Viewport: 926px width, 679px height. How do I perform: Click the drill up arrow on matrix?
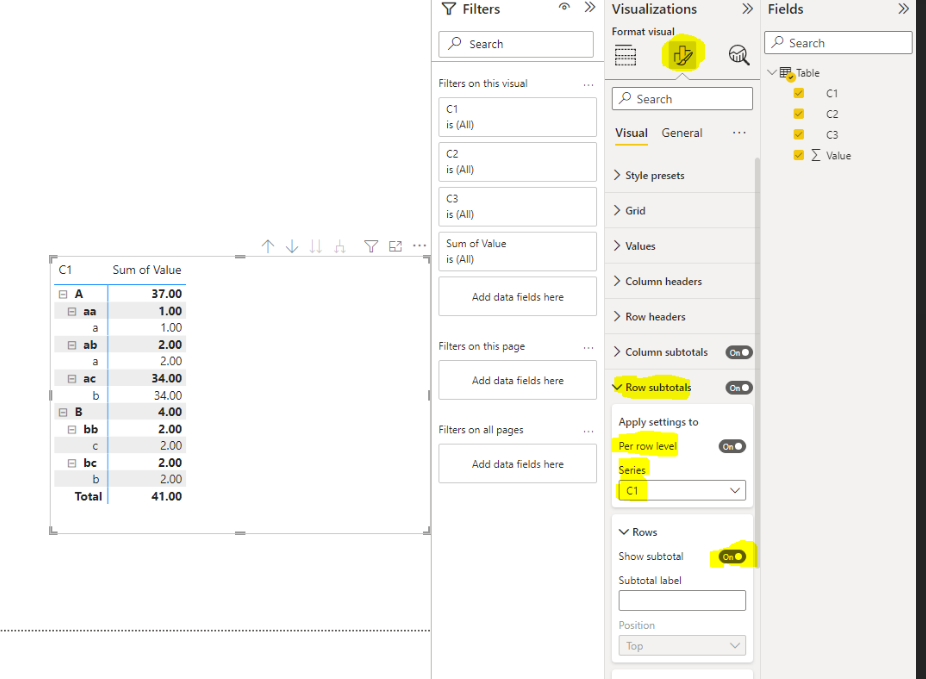(x=268, y=246)
